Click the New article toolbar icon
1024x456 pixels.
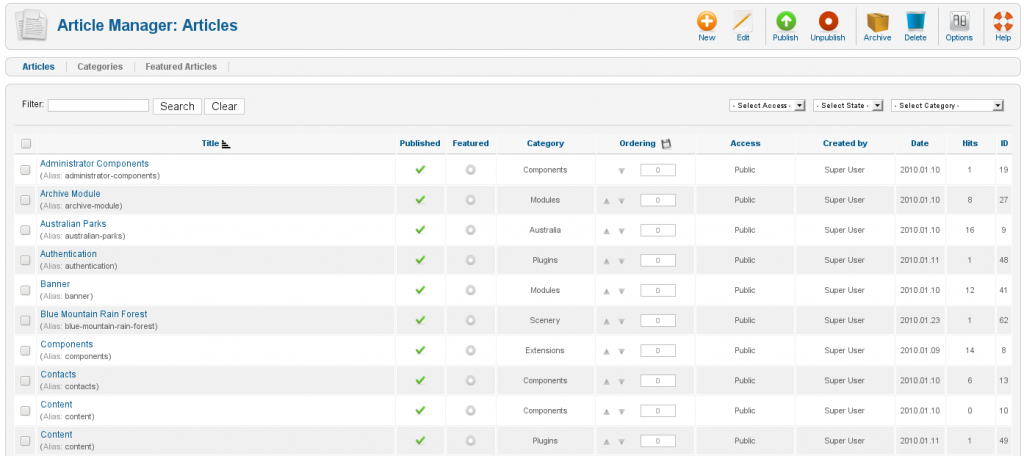[707, 22]
